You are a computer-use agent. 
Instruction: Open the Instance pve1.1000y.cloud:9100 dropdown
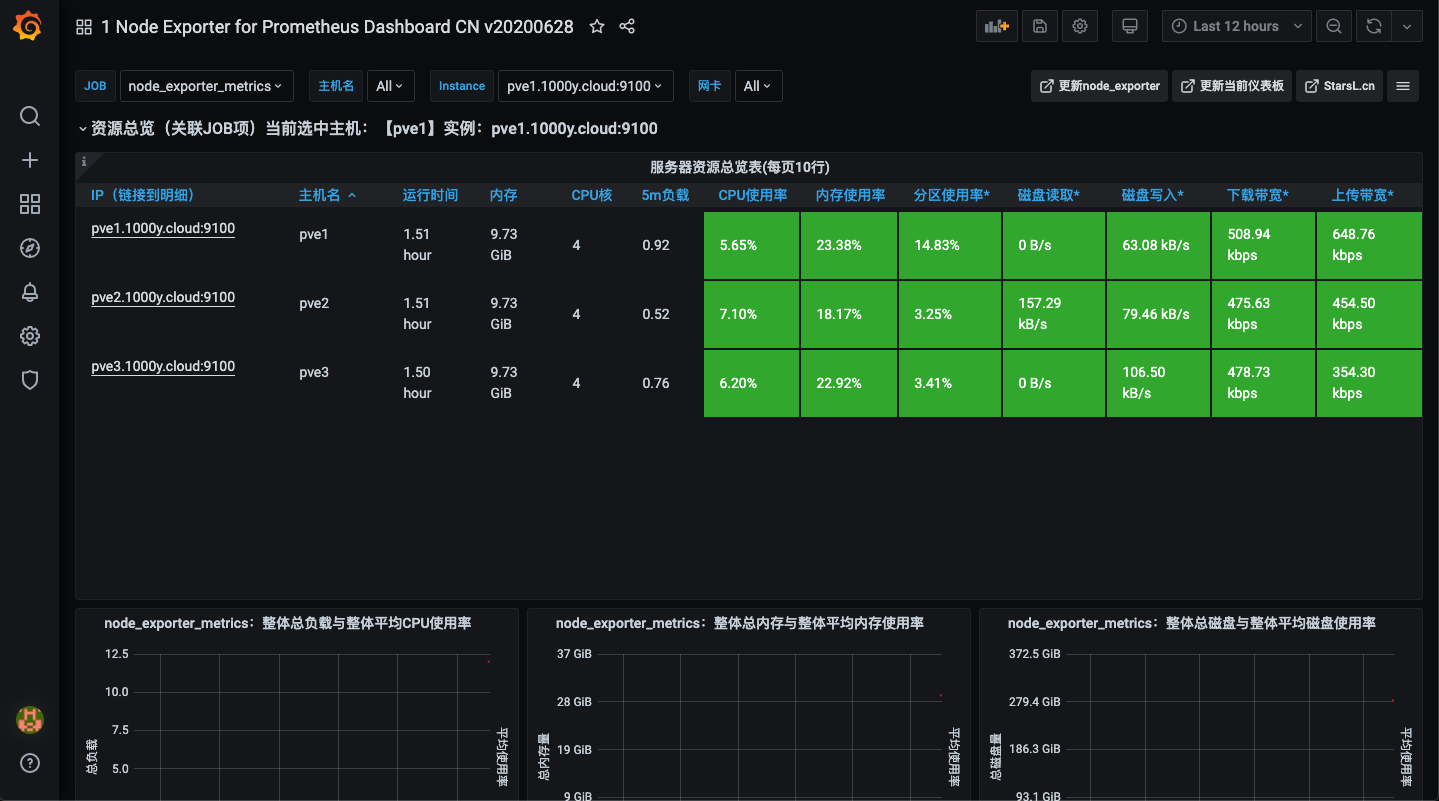[x=586, y=86]
